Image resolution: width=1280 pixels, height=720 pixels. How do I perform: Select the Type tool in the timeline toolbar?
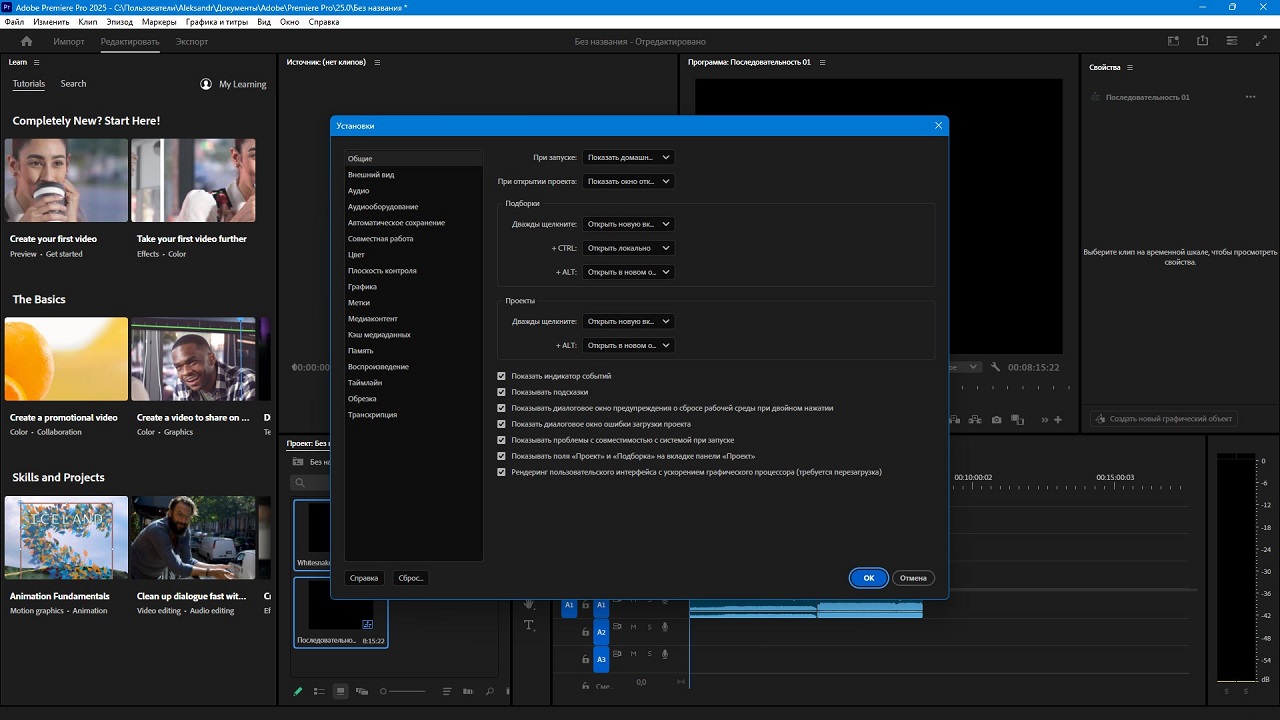pos(529,625)
